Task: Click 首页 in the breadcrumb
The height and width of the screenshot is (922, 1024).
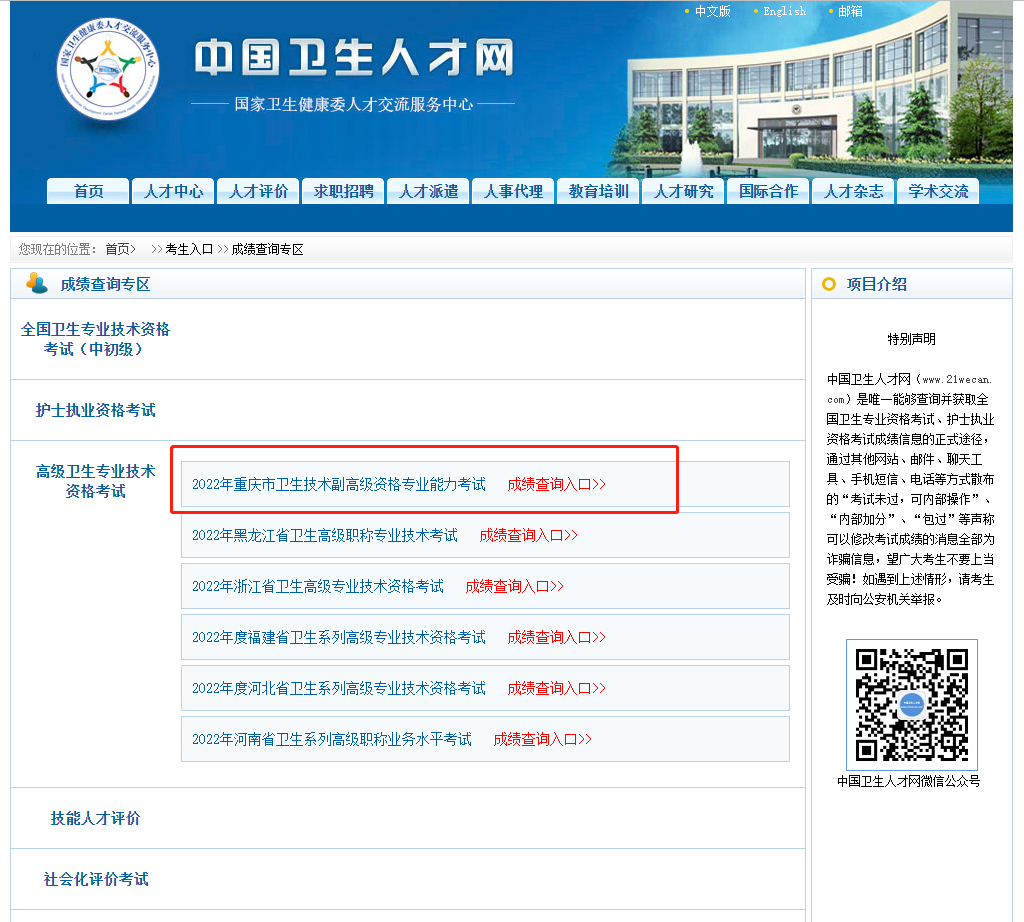Action: point(120,249)
